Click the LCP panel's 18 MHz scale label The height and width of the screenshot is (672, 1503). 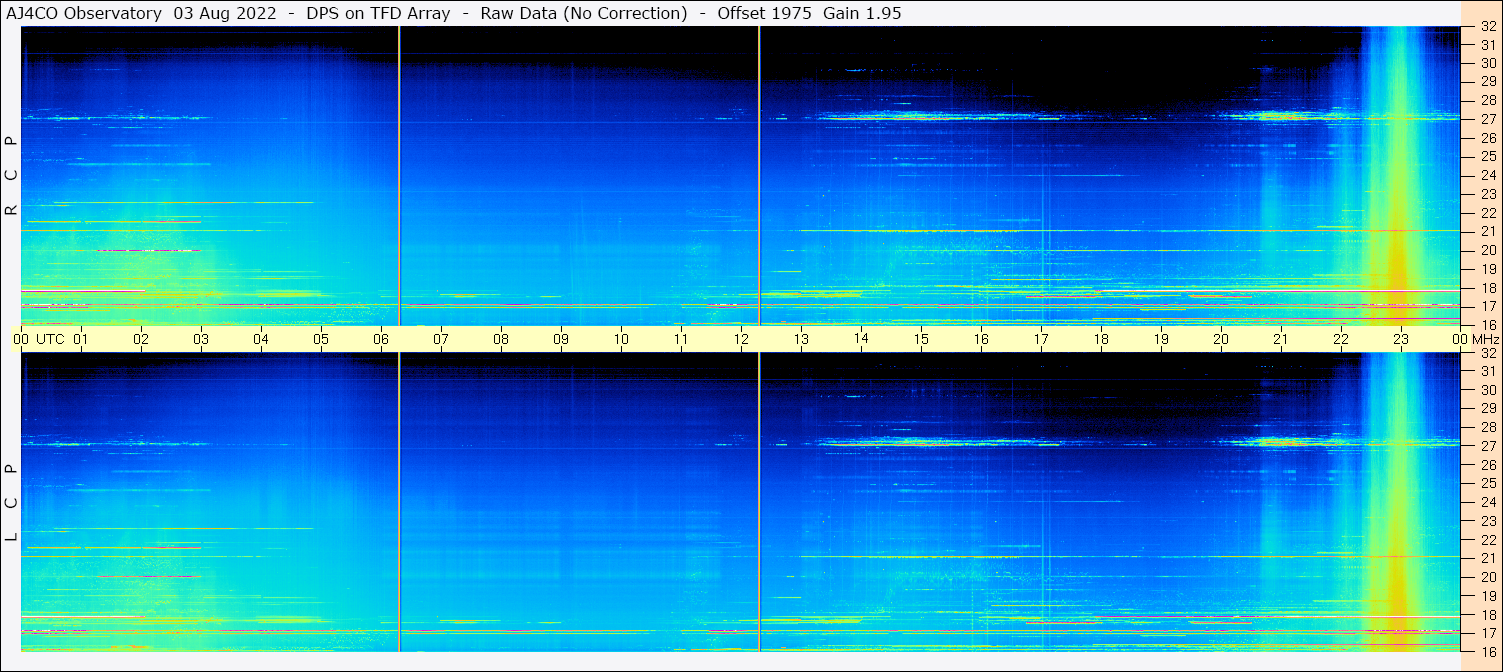click(1487, 615)
